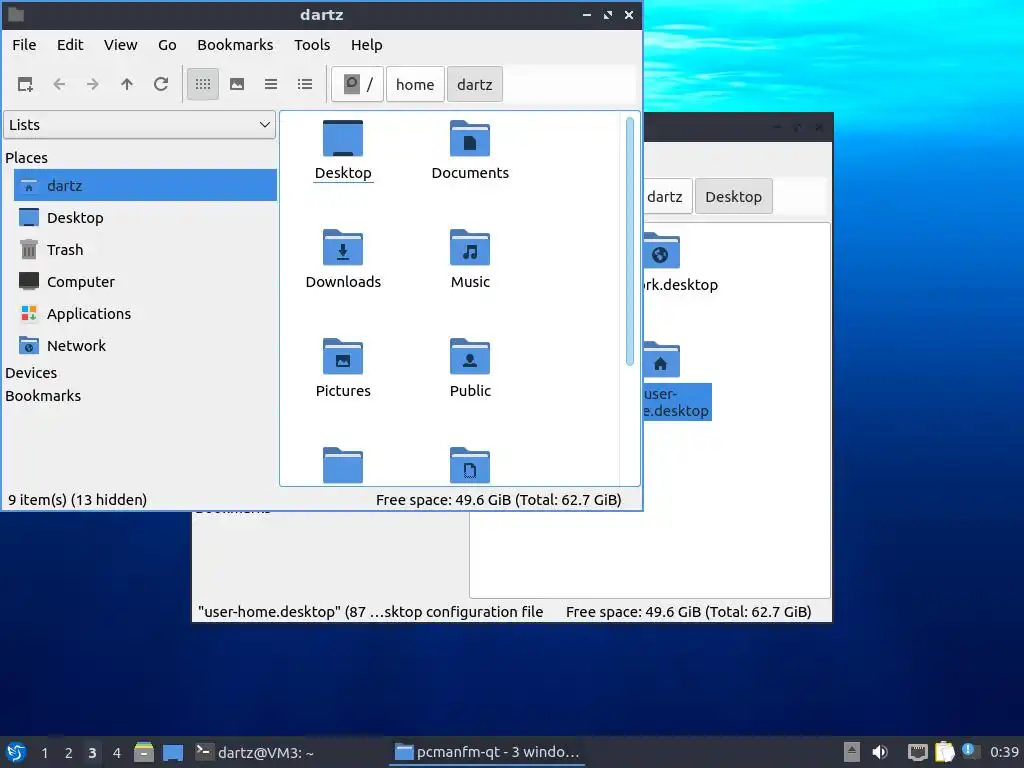Open a new tab with the toolbar icon
The width and height of the screenshot is (1024, 768).
[25, 84]
